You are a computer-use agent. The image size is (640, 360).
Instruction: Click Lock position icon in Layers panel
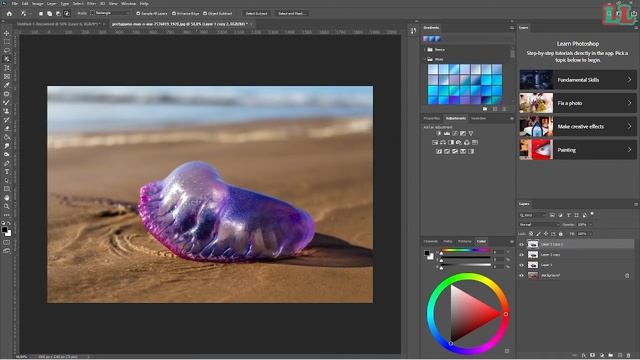pyautogui.click(x=546, y=234)
